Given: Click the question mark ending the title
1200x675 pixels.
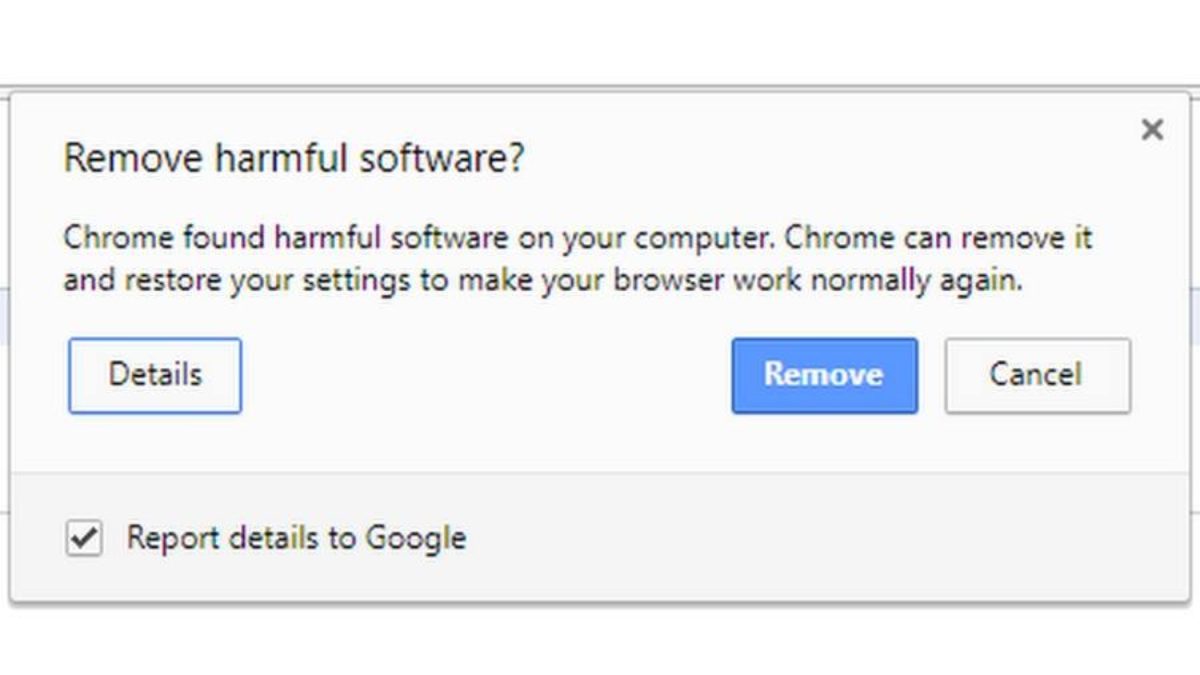Looking at the screenshot, I should pyautogui.click(x=515, y=159).
